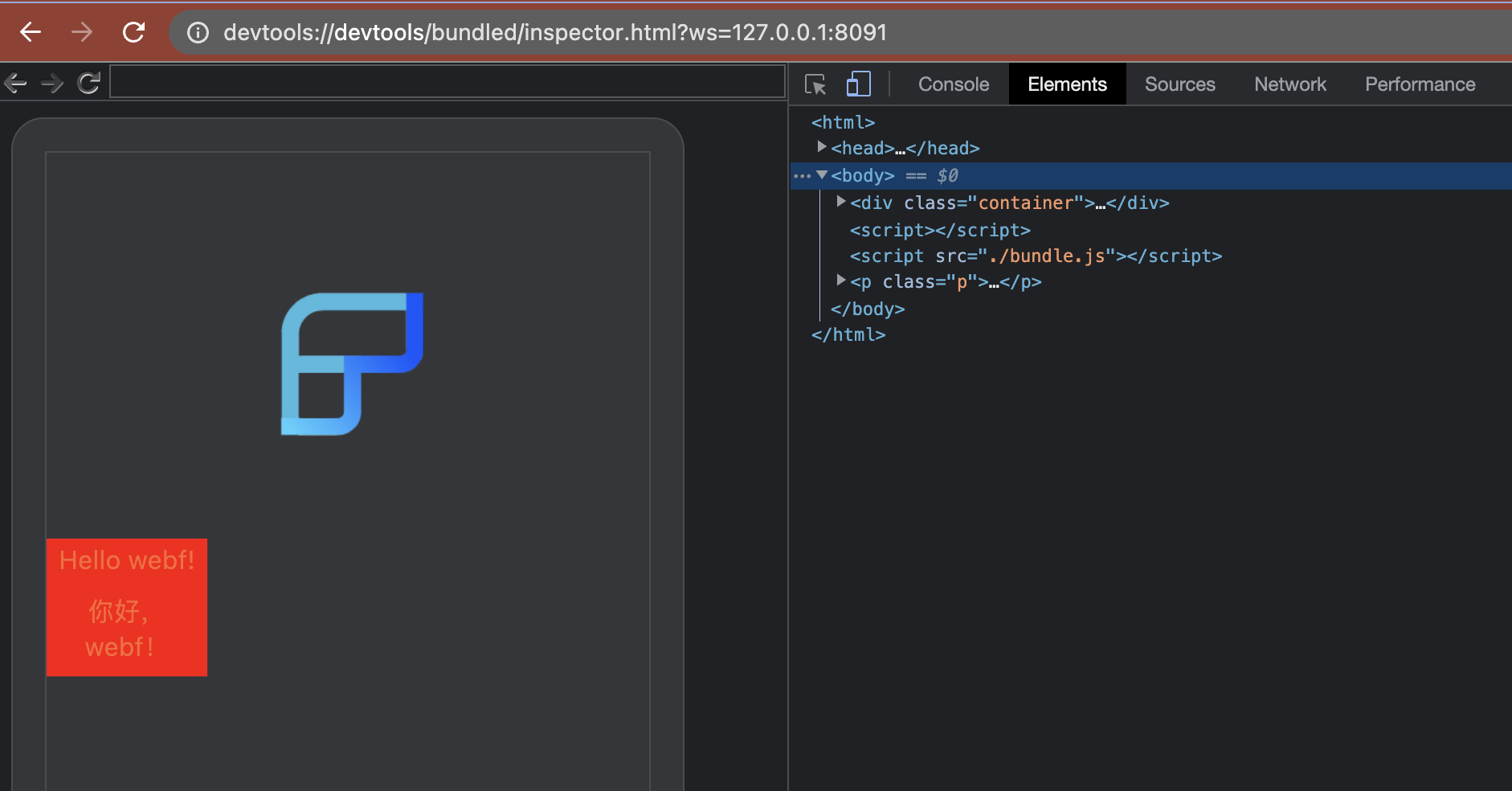Toggle the device toolbar emulation
The width and height of the screenshot is (1512, 791).
click(x=858, y=84)
